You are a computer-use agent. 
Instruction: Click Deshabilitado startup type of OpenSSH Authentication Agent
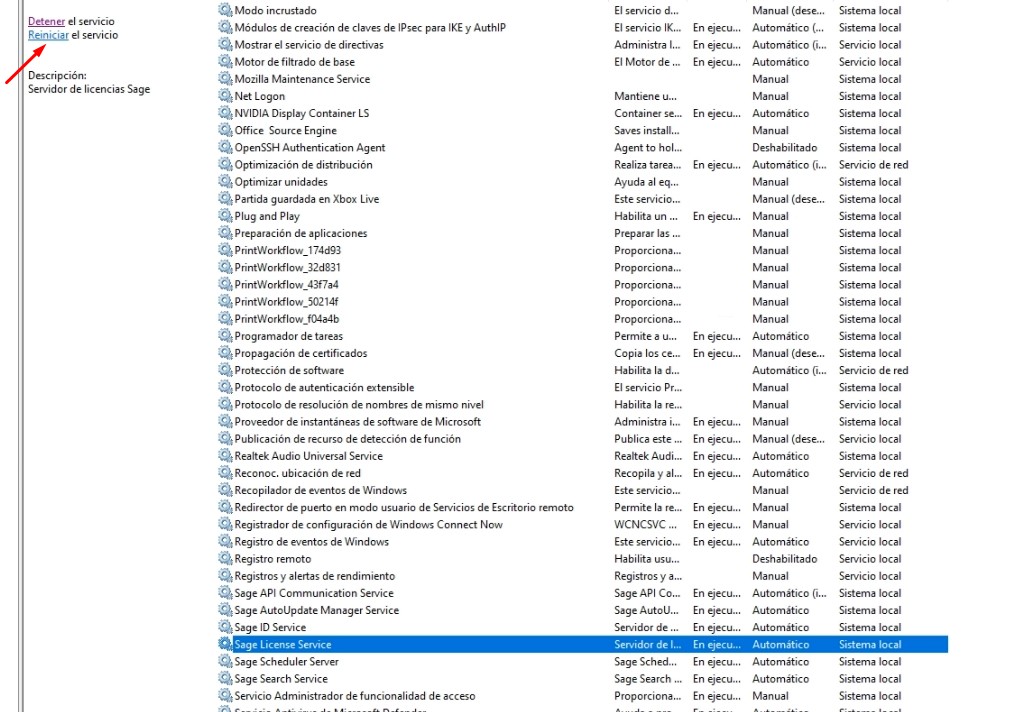click(784, 148)
